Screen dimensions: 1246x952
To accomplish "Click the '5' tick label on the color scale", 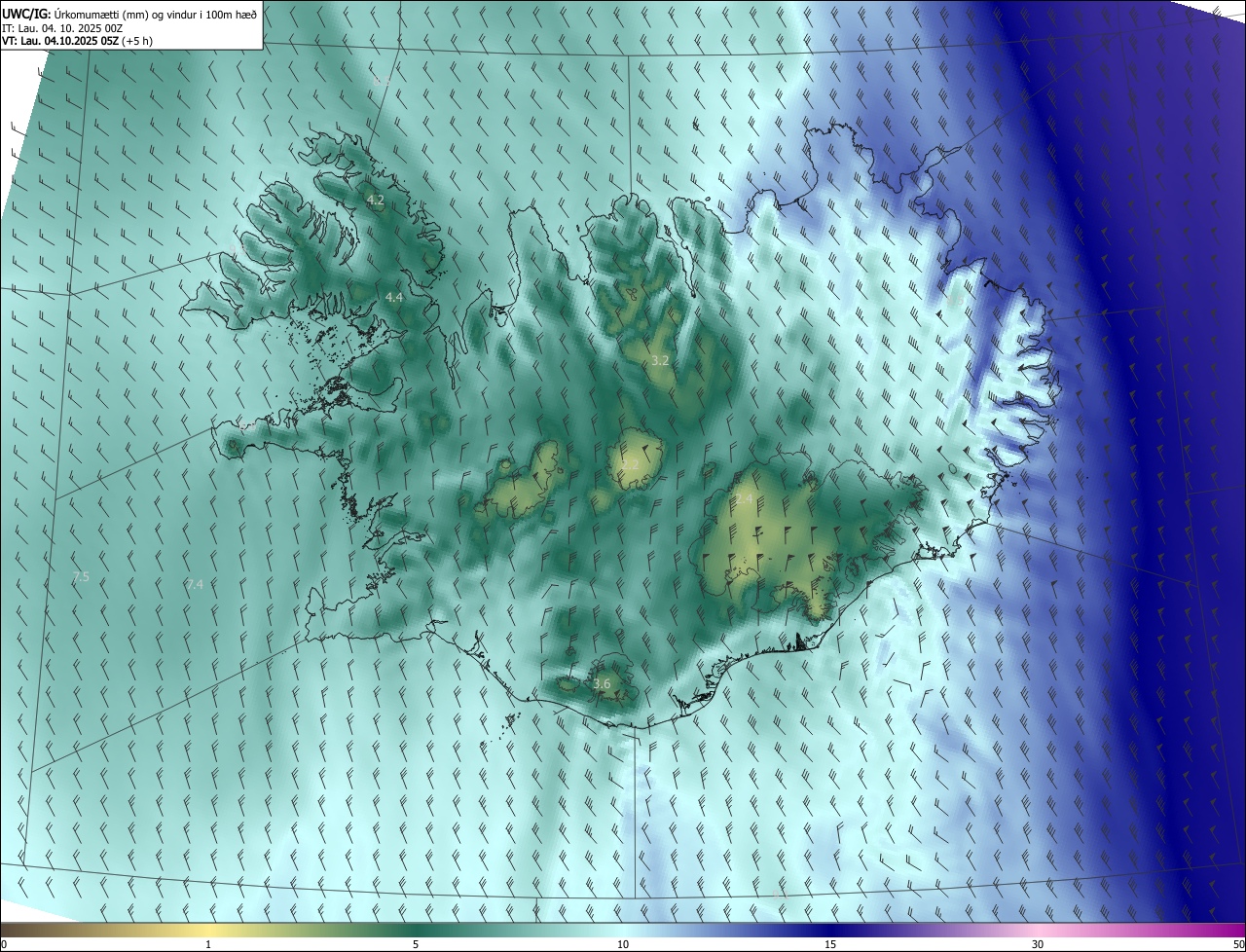I will tap(416, 944).
